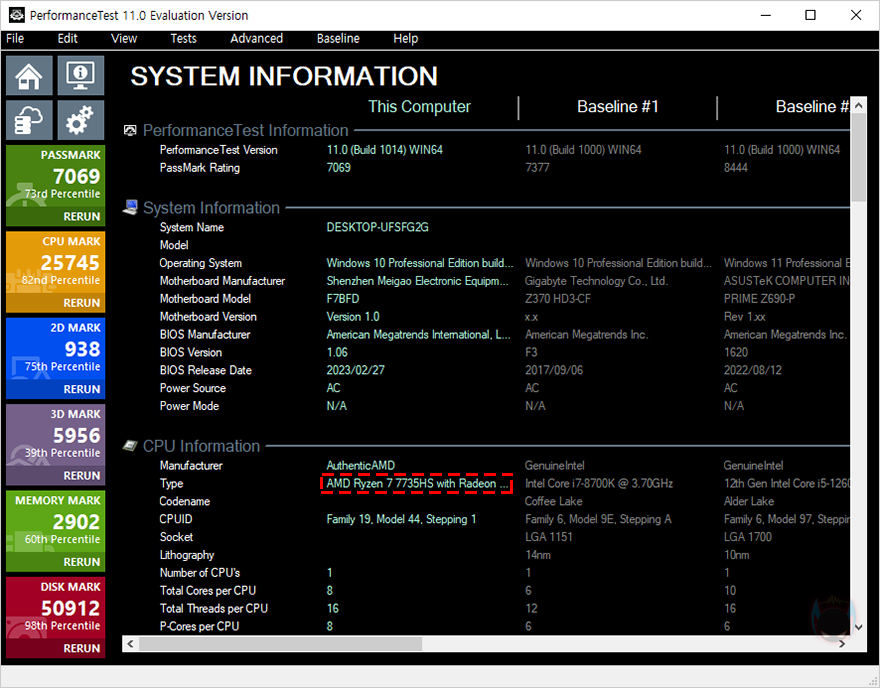Click the horizontal scrollbar left arrow
The width and height of the screenshot is (880, 688).
[130, 644]
